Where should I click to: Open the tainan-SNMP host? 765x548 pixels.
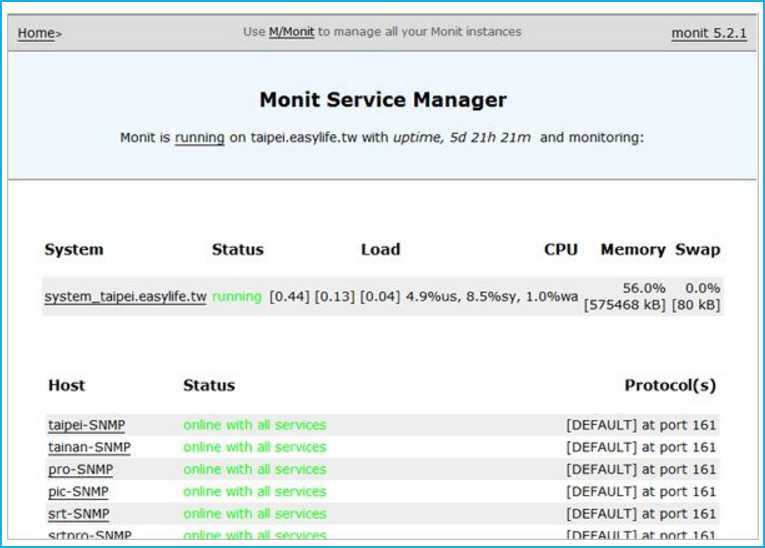(x=89, y=447)
